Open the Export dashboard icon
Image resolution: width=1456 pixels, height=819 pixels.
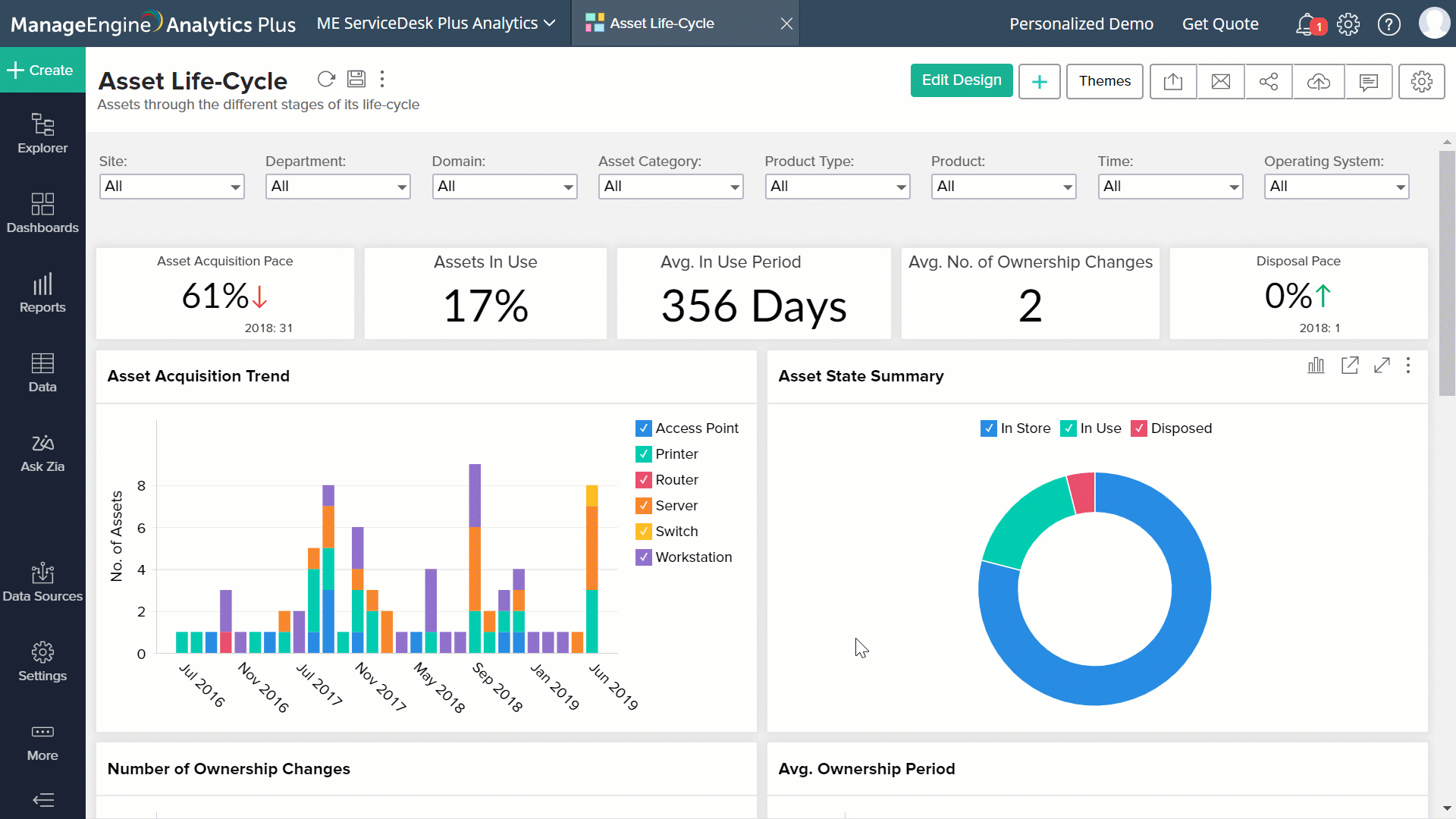(x=1173, y=81)
